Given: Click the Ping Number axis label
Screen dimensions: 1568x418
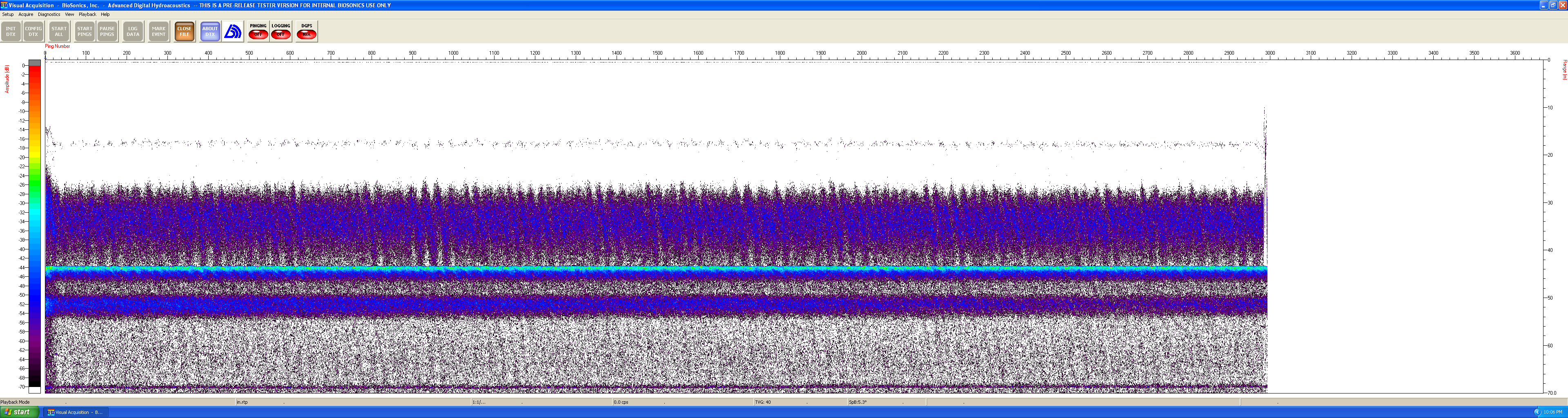Looking at the screenshot, I should point(57,46).
